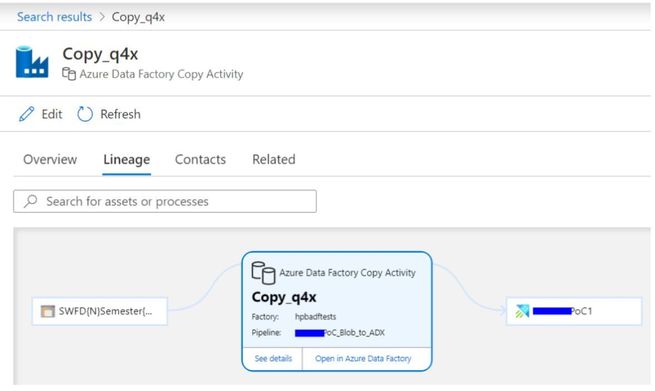Focus the Search for assets or processes field
Image resolution: width=655 pixels, height=391 pixels.
(x=165, y=201)
